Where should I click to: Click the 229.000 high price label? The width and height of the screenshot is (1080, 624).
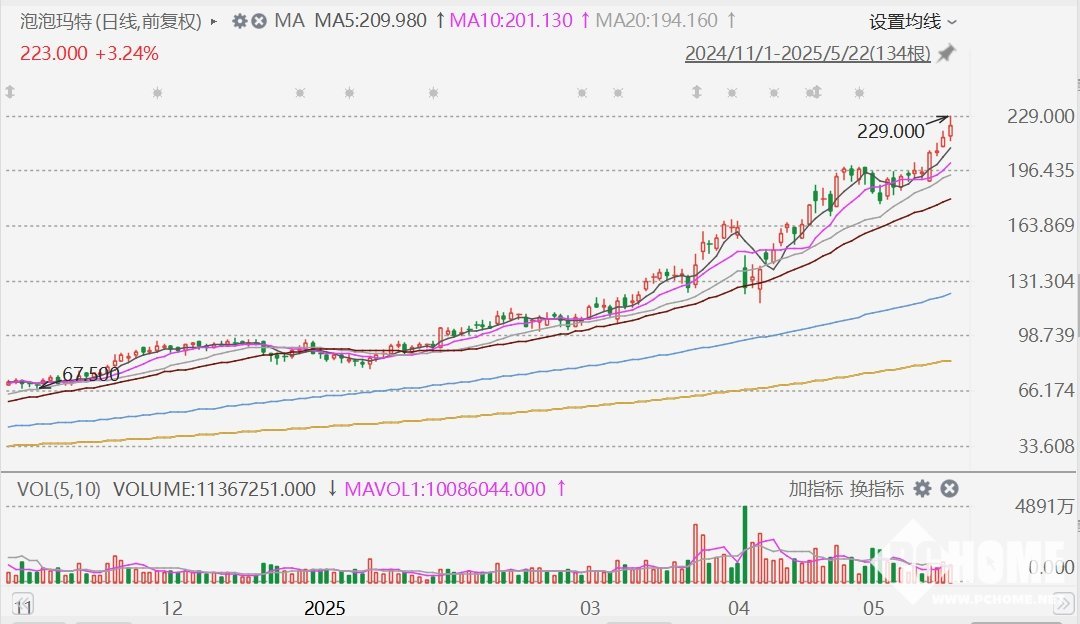coord(891,131)
